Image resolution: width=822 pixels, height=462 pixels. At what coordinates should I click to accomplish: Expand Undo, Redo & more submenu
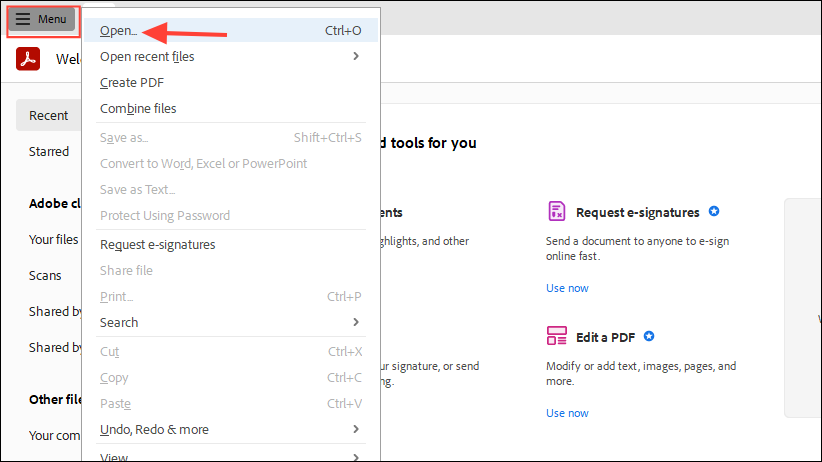355,430
